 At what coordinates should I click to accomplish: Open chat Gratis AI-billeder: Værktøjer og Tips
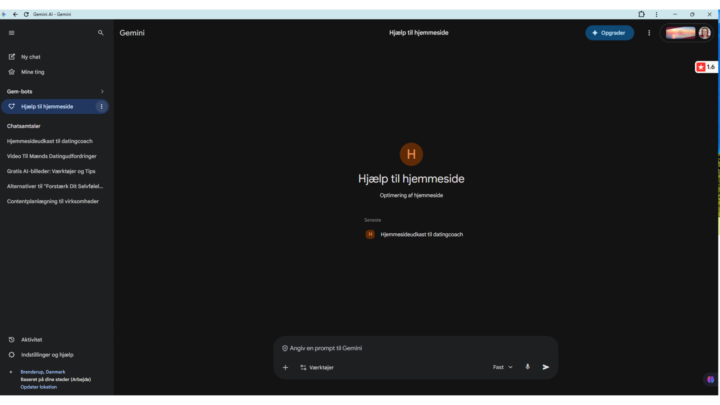51,171
